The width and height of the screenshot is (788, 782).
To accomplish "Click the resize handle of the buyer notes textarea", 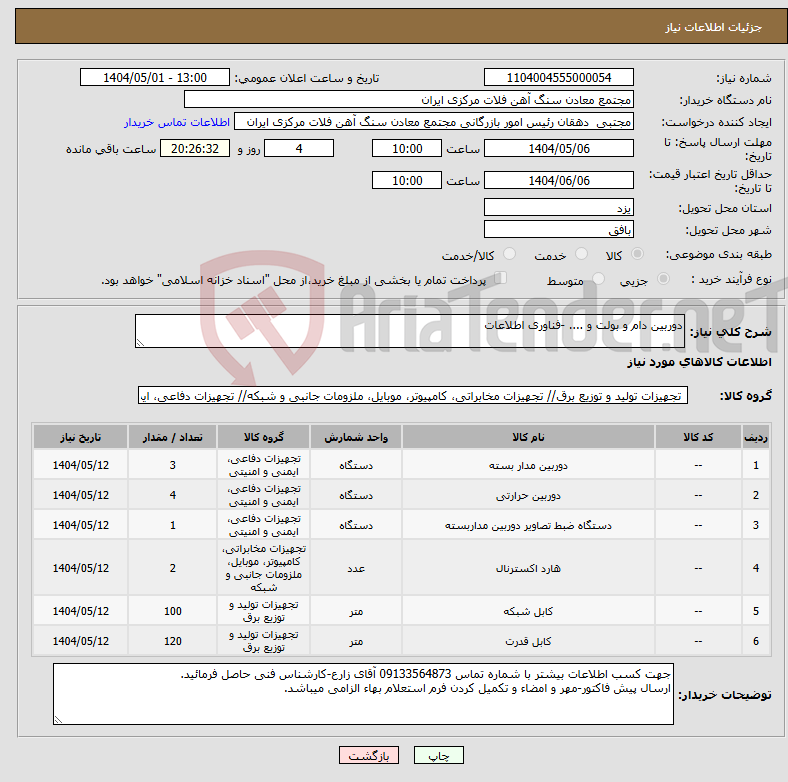I will (58, 720).
